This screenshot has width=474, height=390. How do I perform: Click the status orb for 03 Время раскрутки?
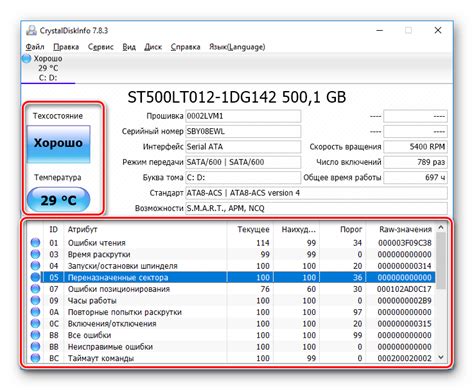(35, 254)
